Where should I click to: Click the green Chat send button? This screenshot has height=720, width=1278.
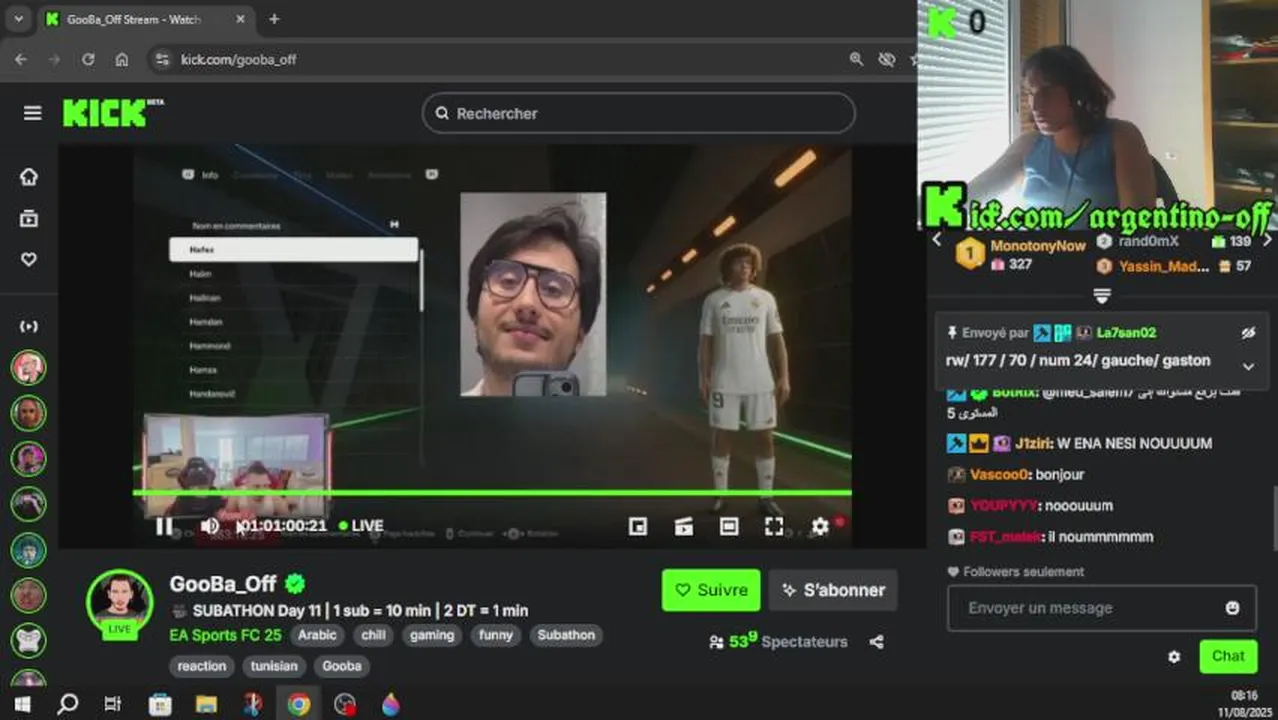click(1228, 657)
